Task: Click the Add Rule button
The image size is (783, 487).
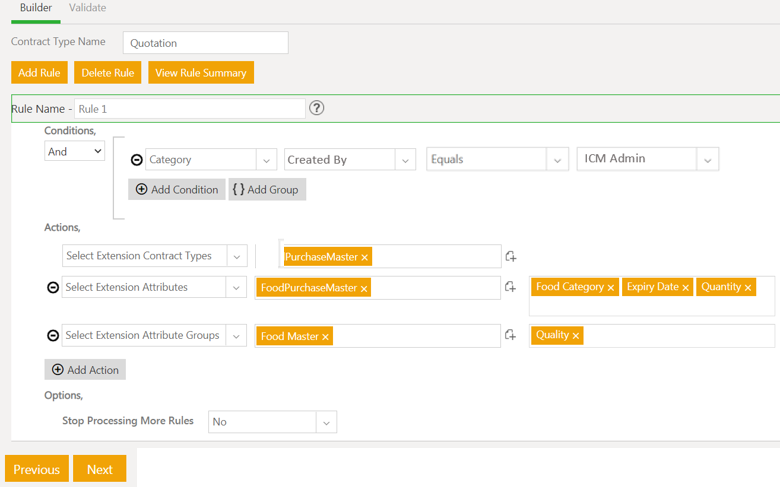Action: (39, 73)
